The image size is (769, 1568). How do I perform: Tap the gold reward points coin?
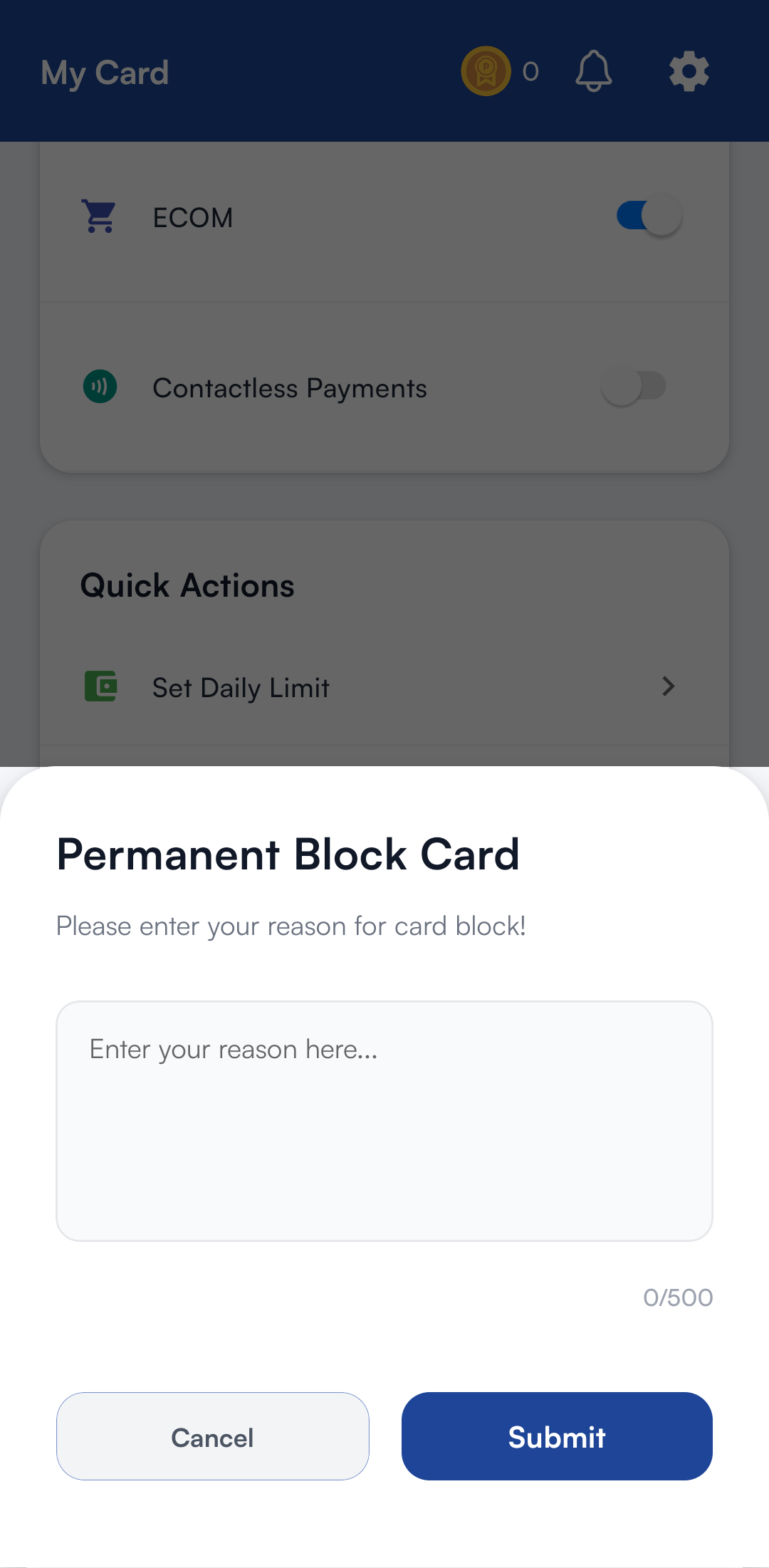(x=486, y=71)
